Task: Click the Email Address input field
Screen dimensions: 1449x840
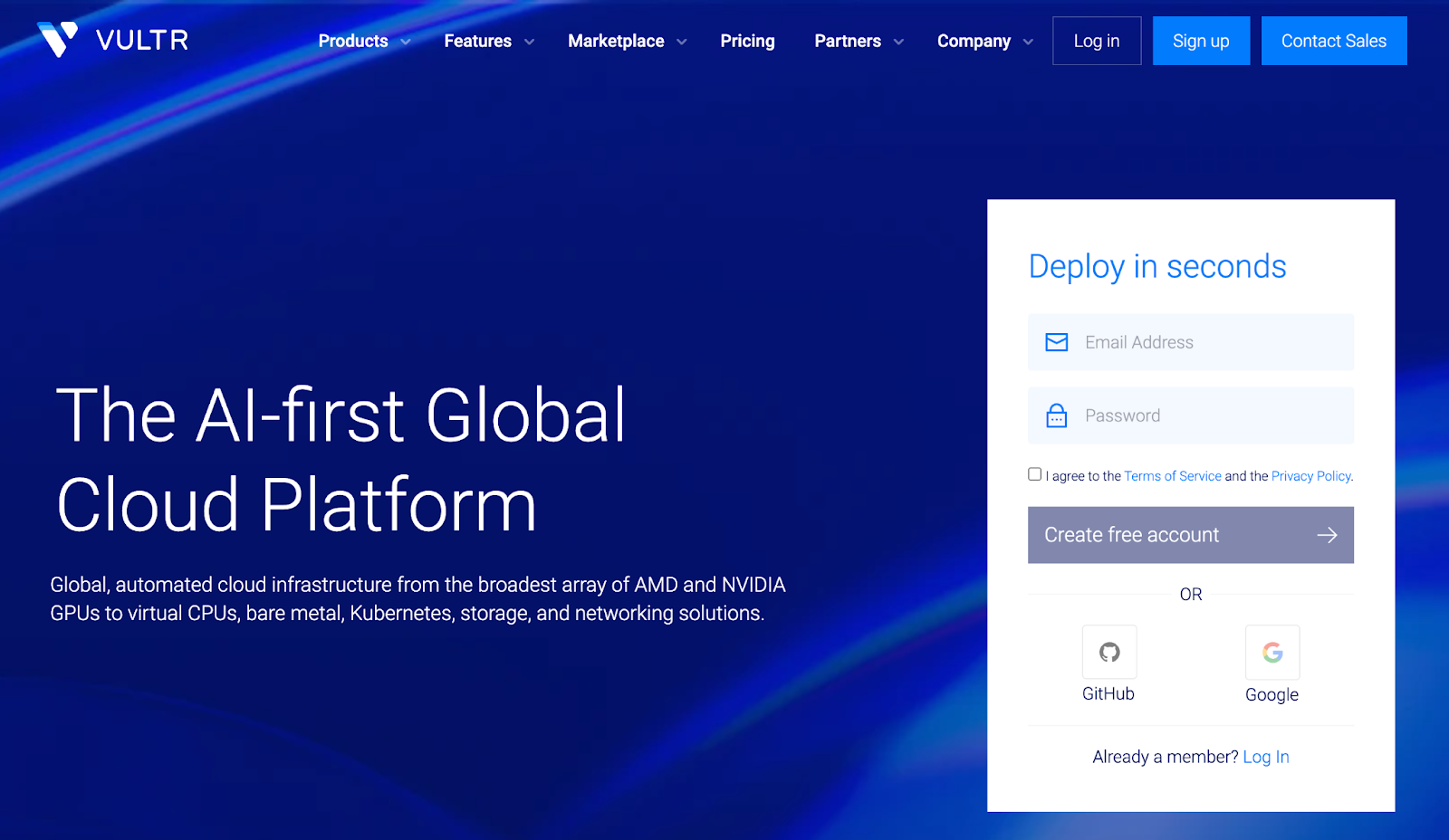Action: pos(1191,342)
